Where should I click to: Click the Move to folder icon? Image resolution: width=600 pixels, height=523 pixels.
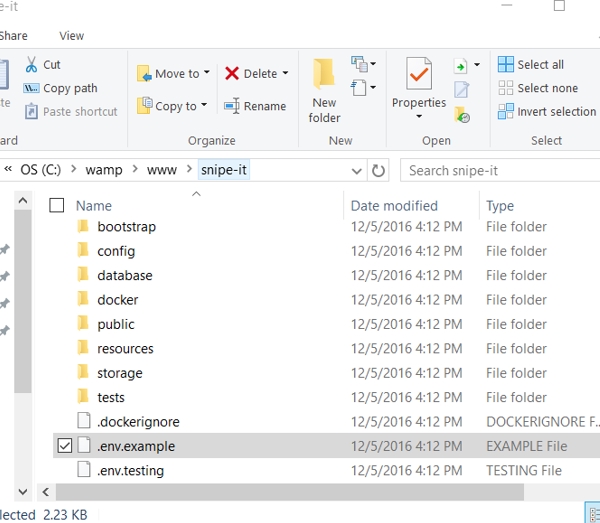[144, 73]
